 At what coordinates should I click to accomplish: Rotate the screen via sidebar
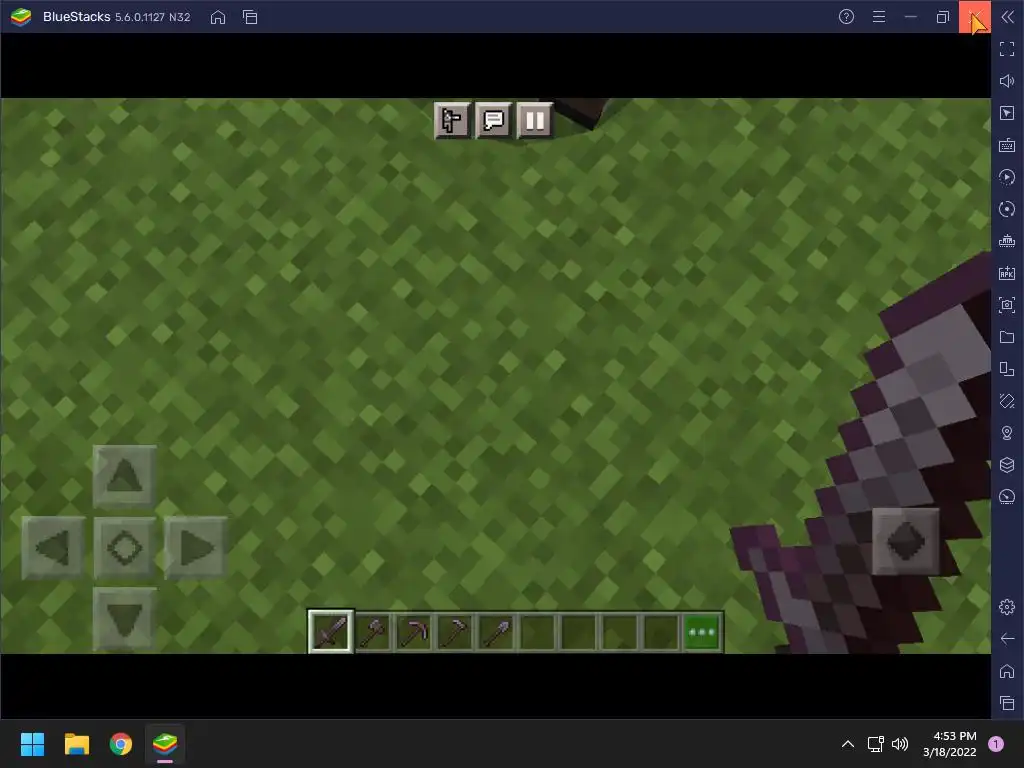click(1007, 401)
